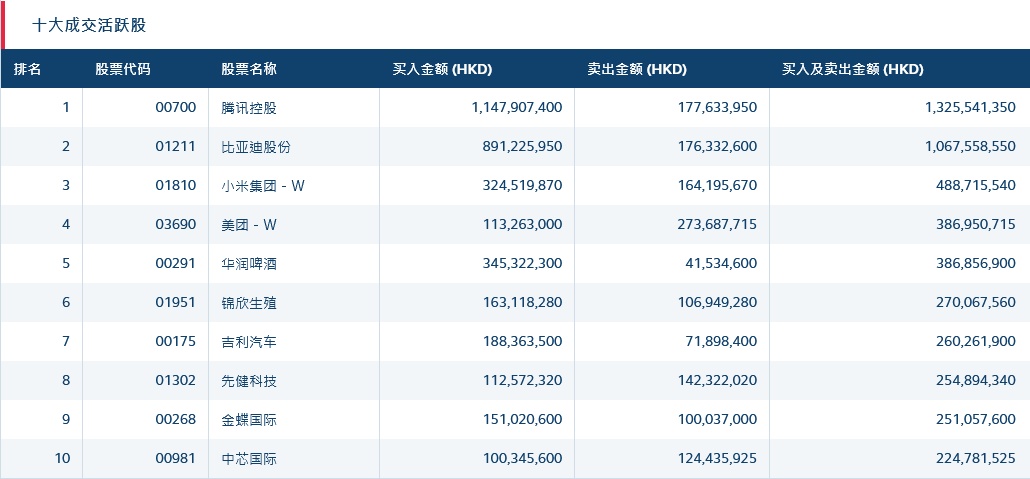Viewport: 1030px width, 479px height.
Task: Click buy amount 112,572,320
Action: 522,380
